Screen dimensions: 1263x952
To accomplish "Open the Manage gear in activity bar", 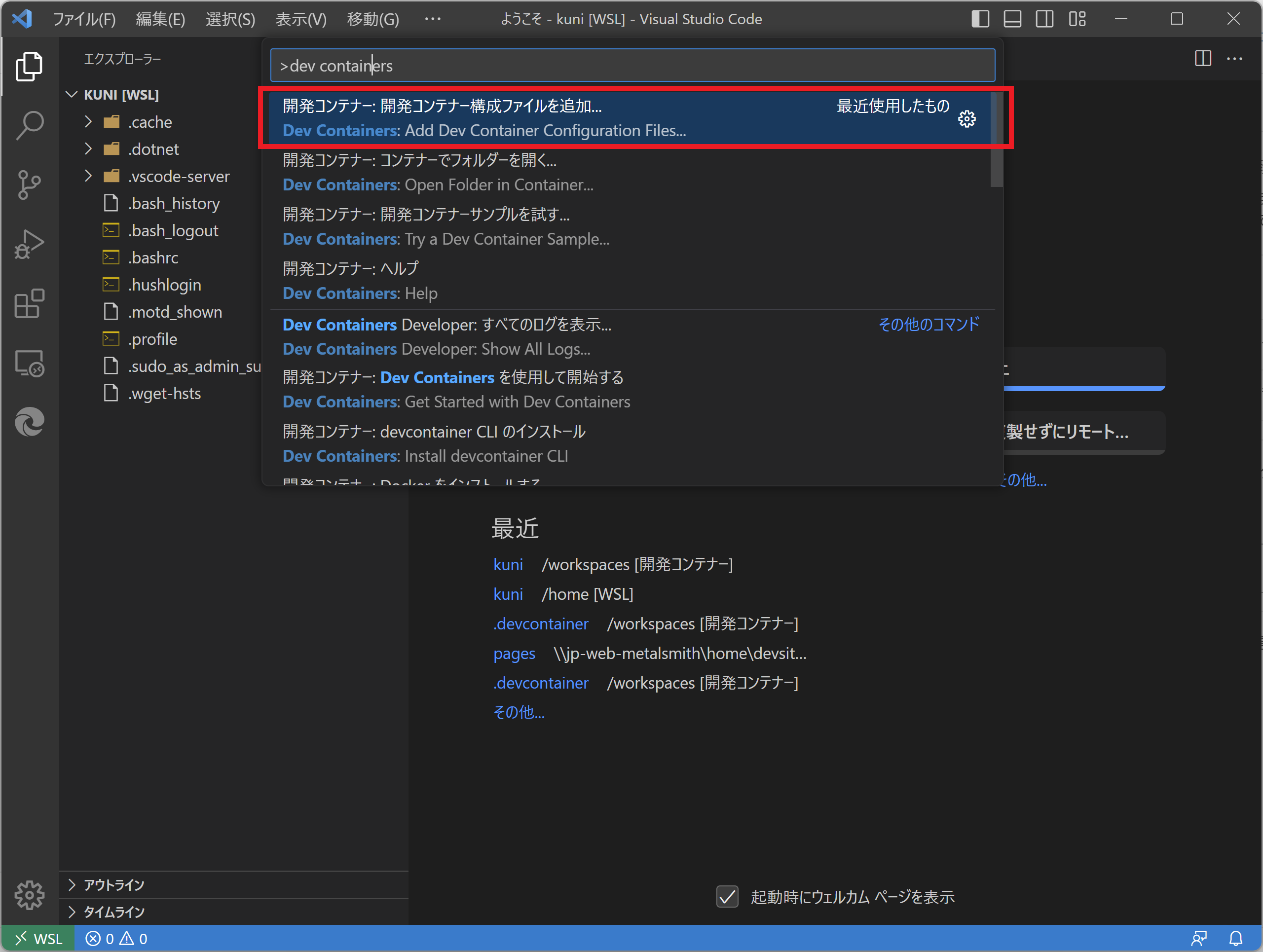I will pos(29,894).
